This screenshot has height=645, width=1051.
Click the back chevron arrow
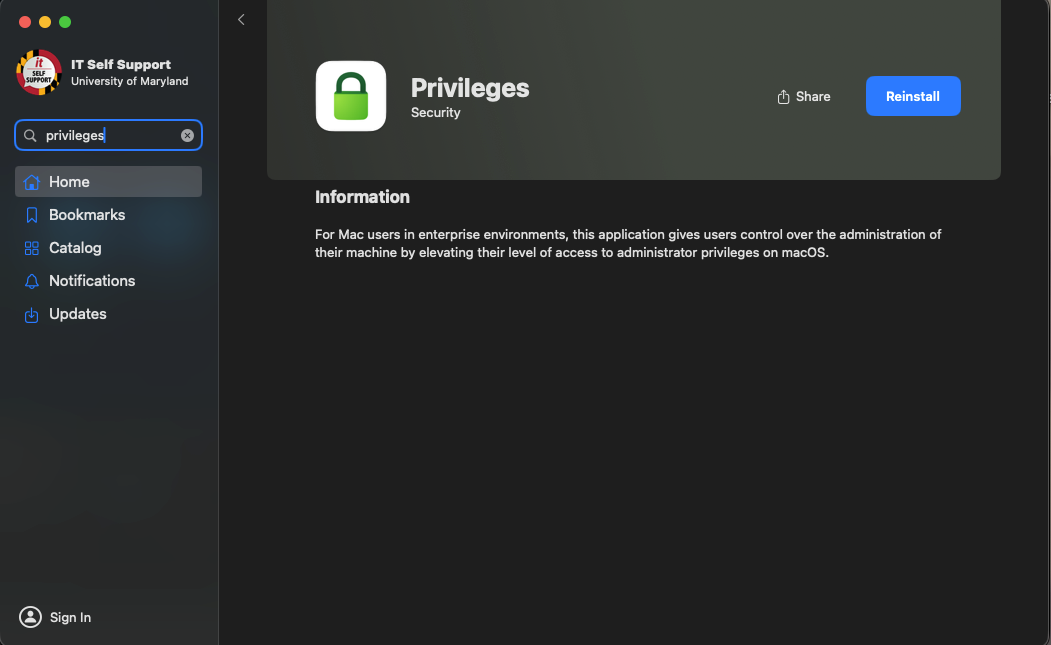[x=241, y=19]
